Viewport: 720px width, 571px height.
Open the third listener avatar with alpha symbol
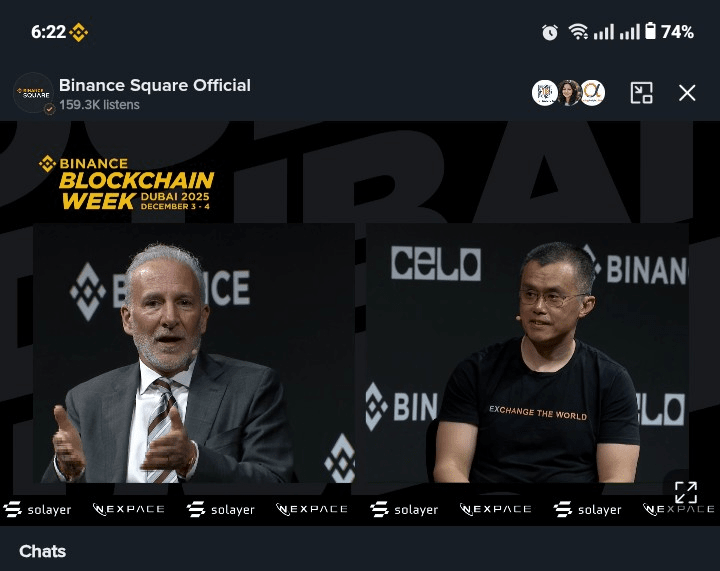(x=593, y=93)
